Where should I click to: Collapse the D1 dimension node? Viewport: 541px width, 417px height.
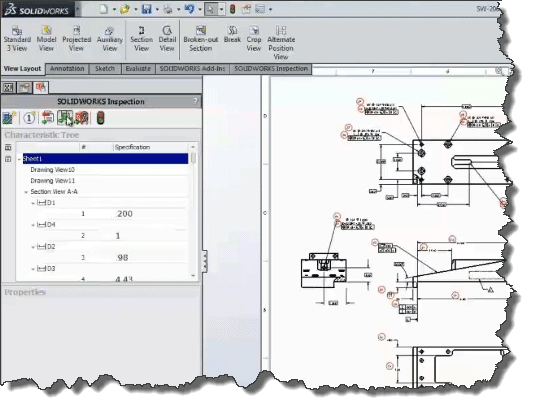[33, 203]
